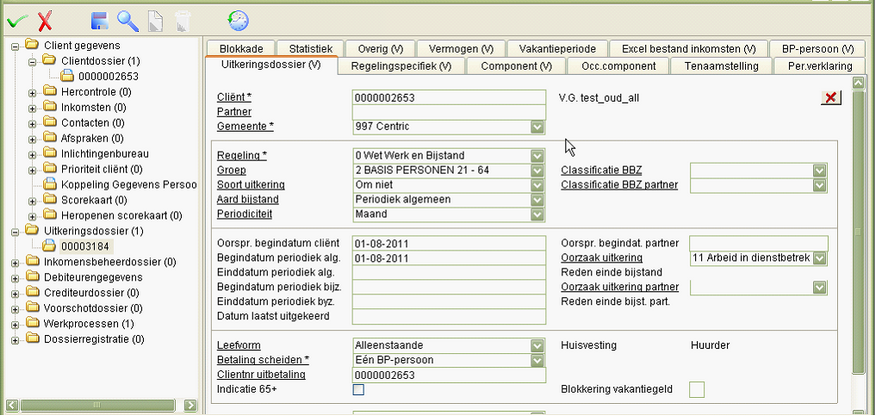Image resolution: width=876 pixels, height=416 pixels.
Task: Click the Einddatum periodiek alg. field
Action: point(449,273)
